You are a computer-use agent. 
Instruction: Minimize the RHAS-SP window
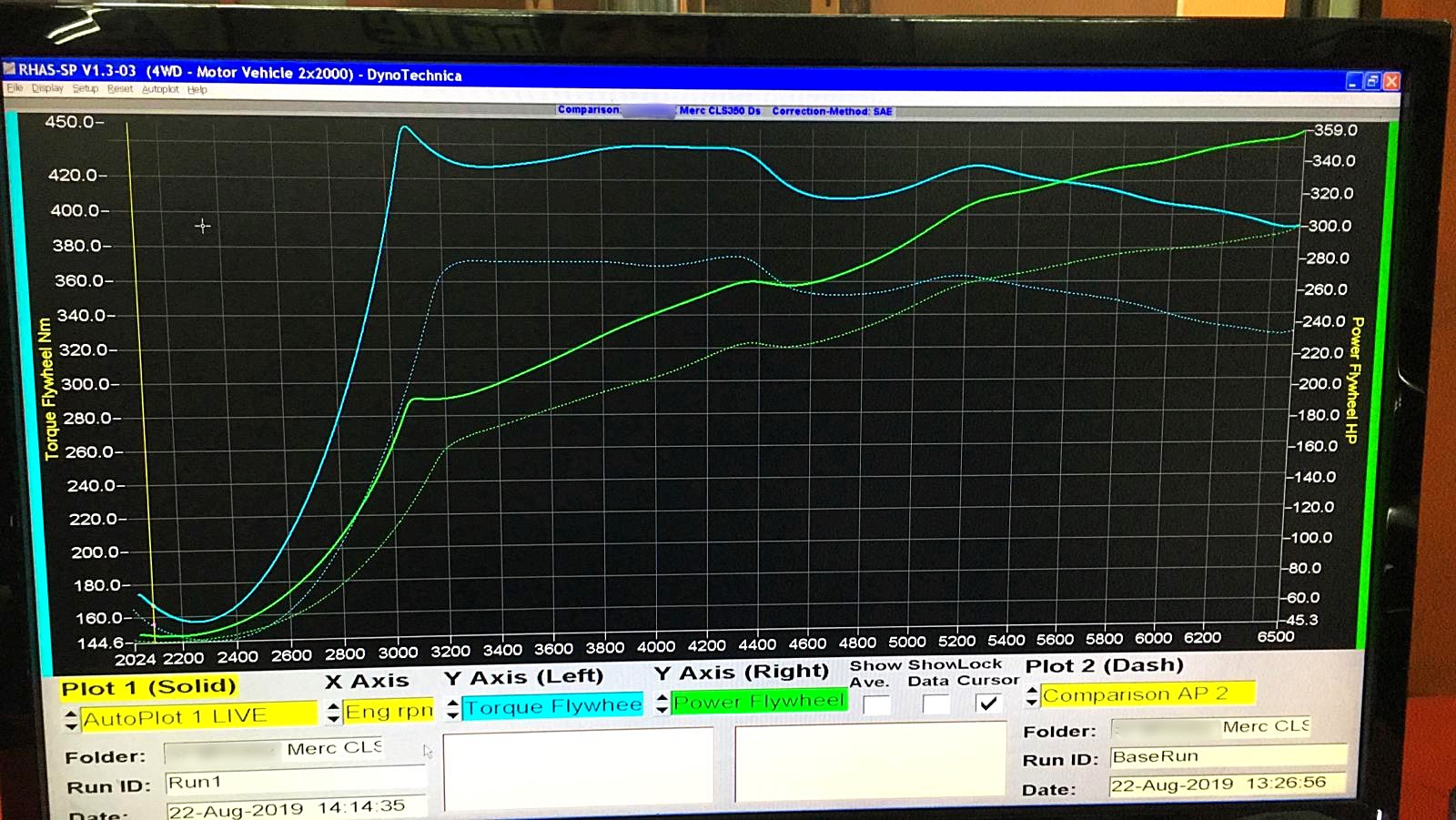(1354, 81)
